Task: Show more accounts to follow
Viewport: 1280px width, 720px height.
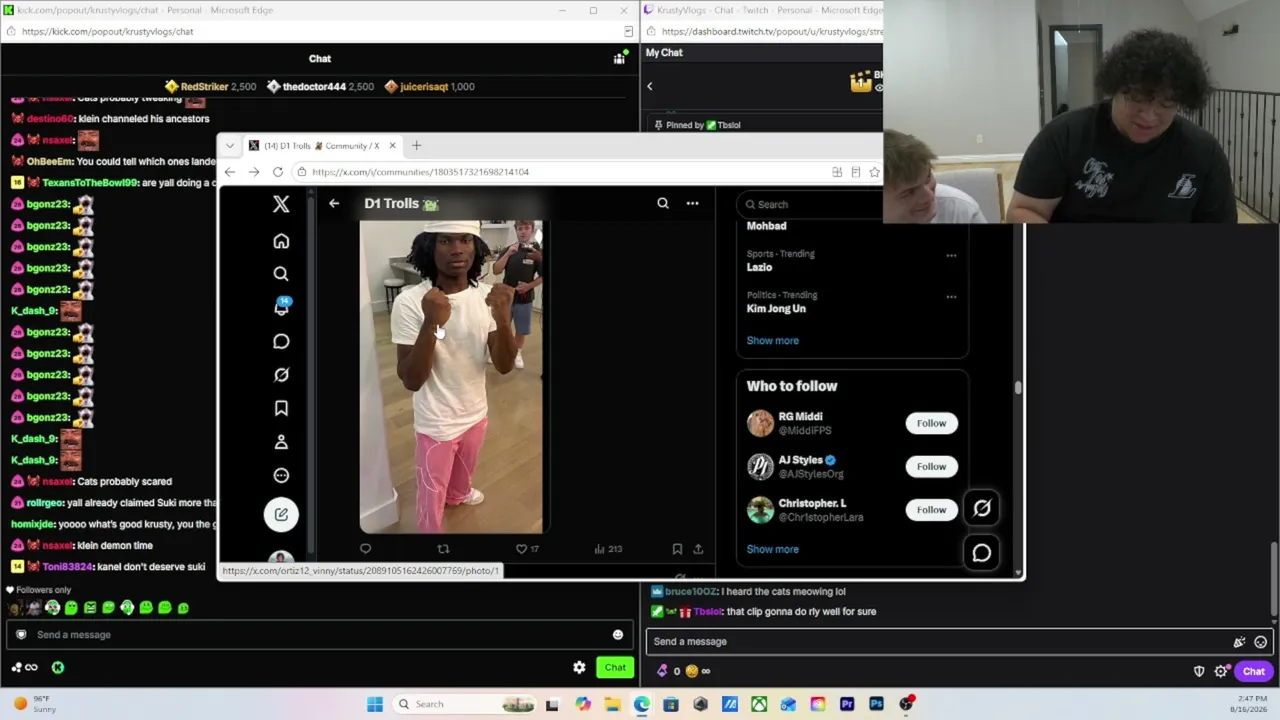Action: pyautogui.click(x=773, y=549)
